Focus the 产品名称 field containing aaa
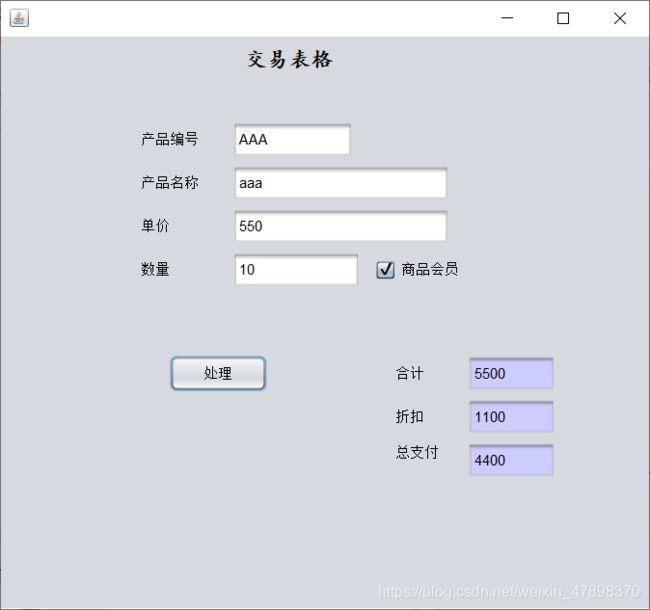650x610 pixels. pyautogui.click(x=340, y=183)
